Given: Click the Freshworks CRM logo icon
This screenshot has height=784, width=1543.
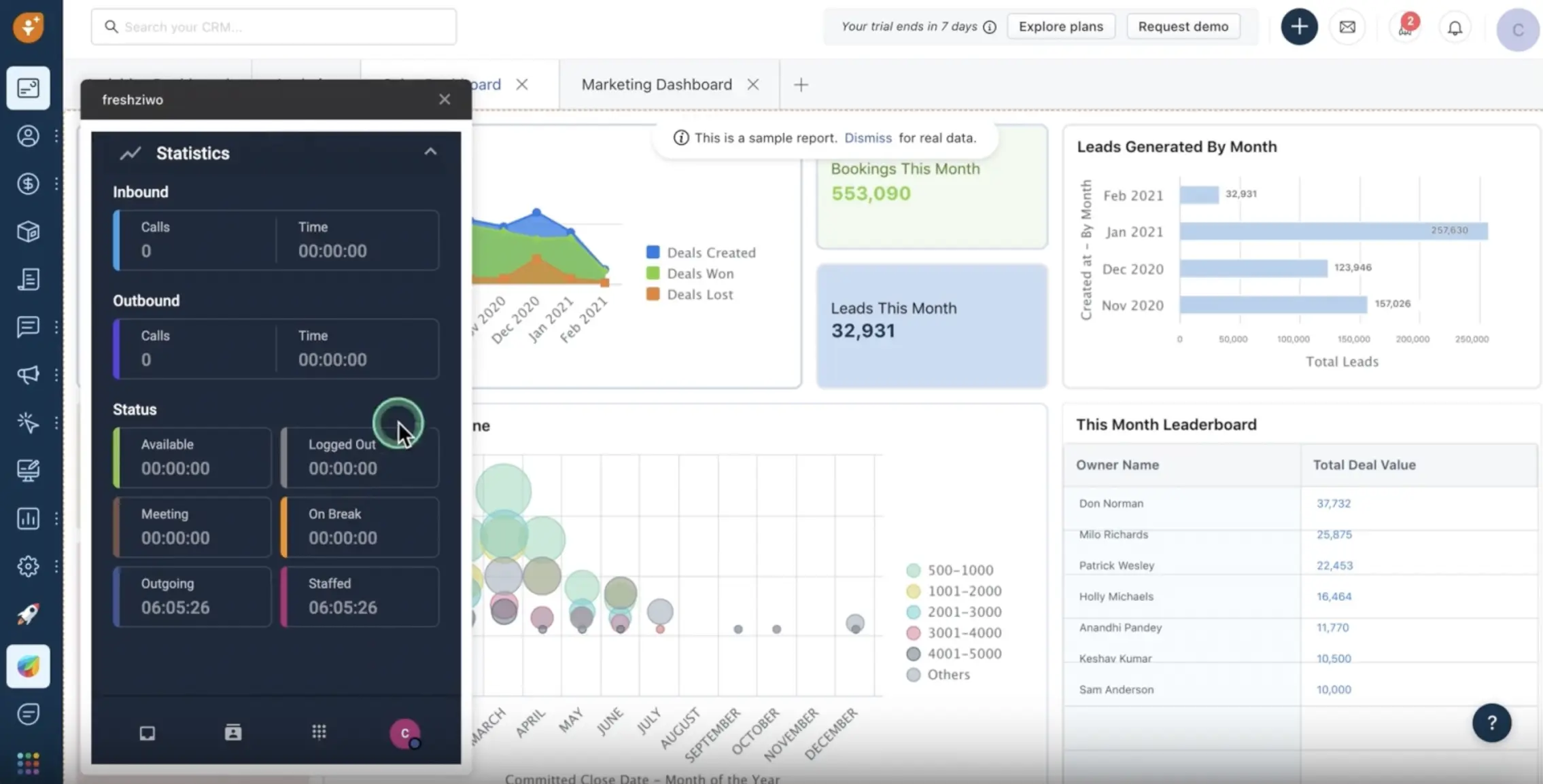Looking at the screenshot, I should 27,26.
